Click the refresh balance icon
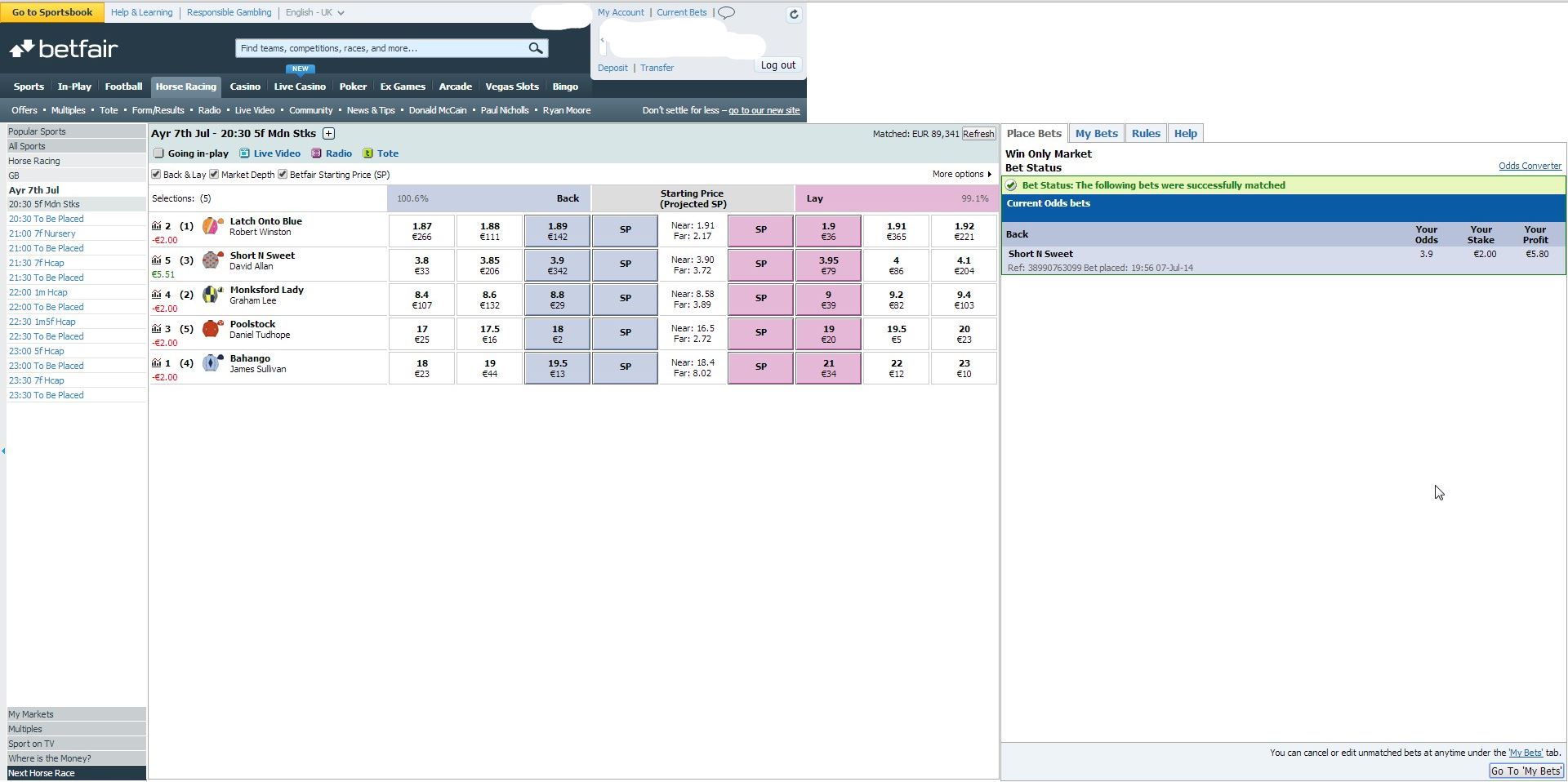This screenshot has width=1568, height=782. pyautogui.click(x=793, y=15)
